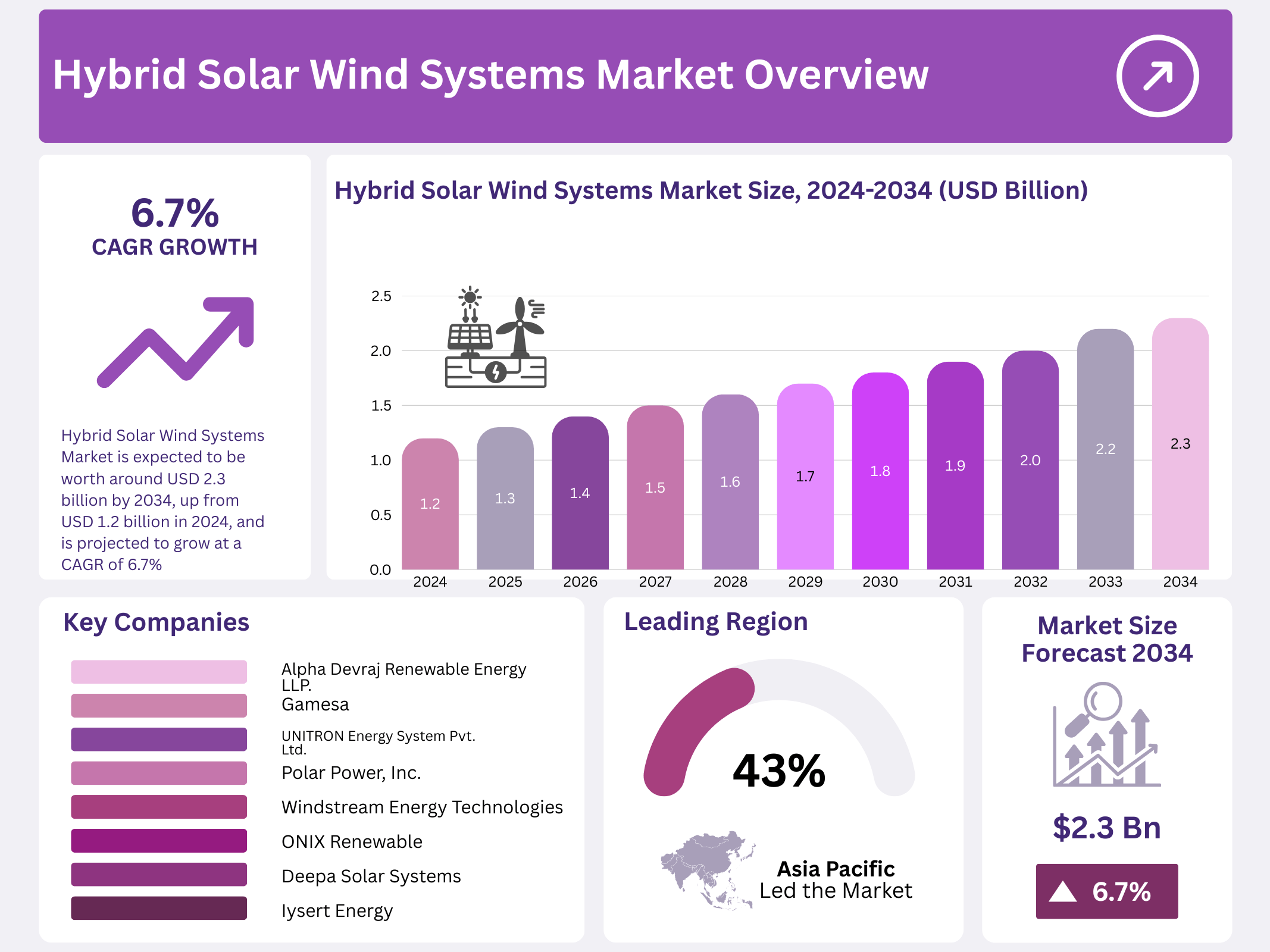Screen dimensions: 1270x952
Task: Click the solar panel and wind turbine icon
Action: point(496,337)
